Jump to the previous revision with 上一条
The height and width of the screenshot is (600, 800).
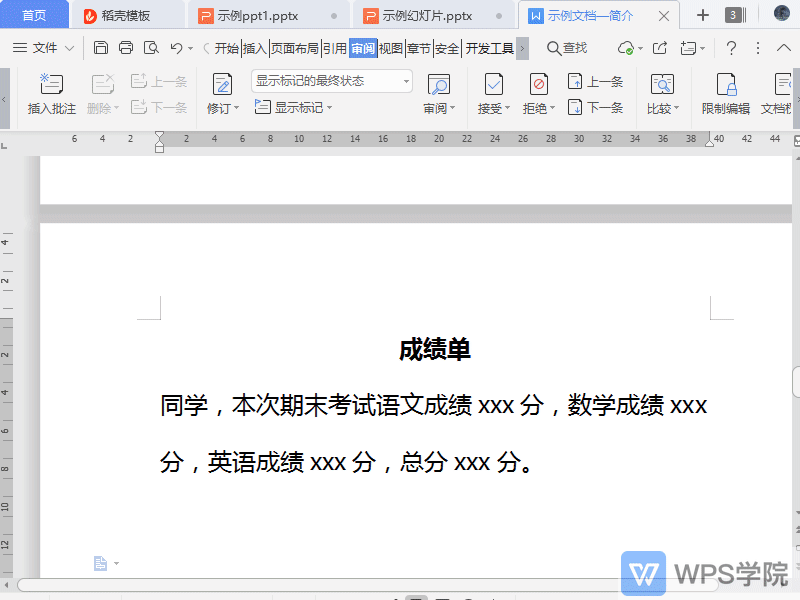596,81
